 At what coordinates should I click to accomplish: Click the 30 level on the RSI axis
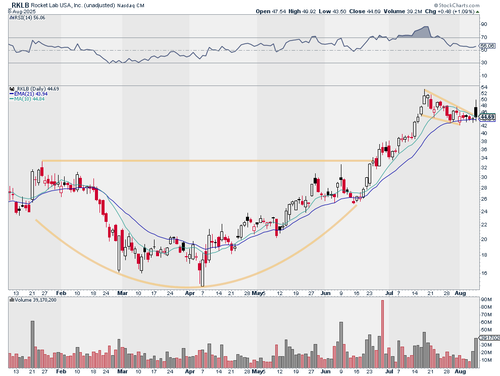point(484,63)
